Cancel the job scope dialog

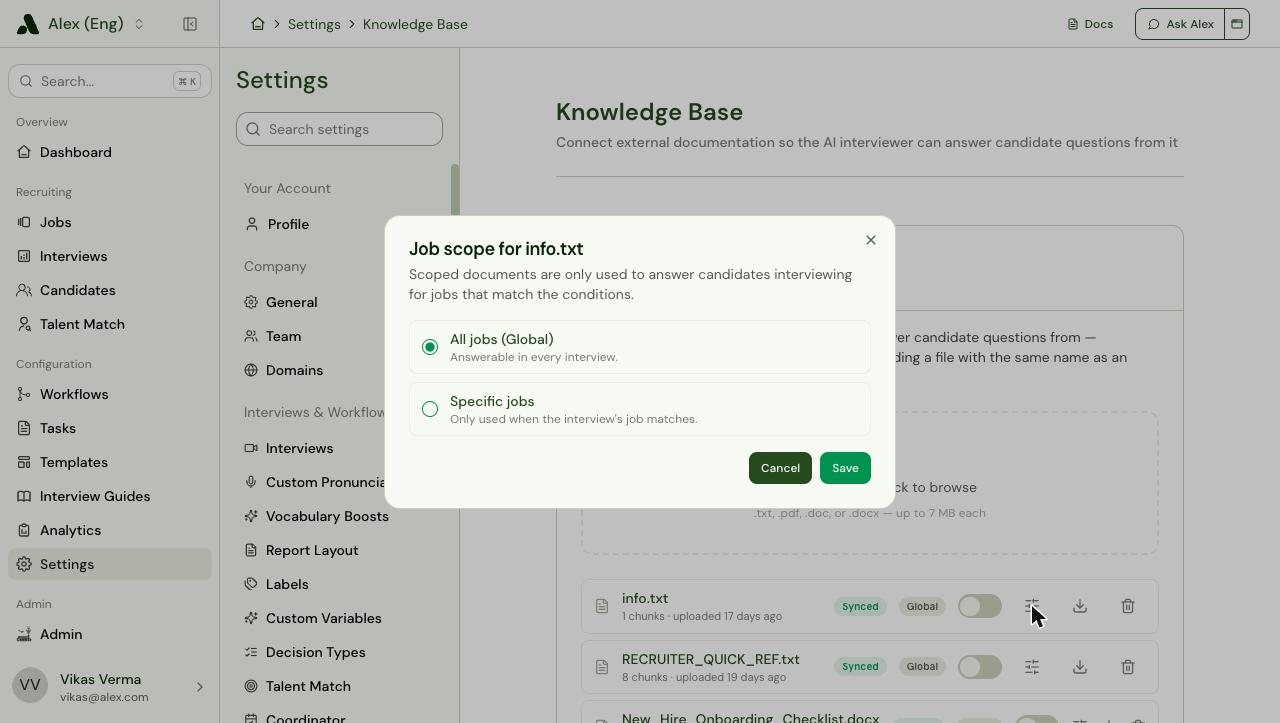pyautogui.click(x=780, y=468)
